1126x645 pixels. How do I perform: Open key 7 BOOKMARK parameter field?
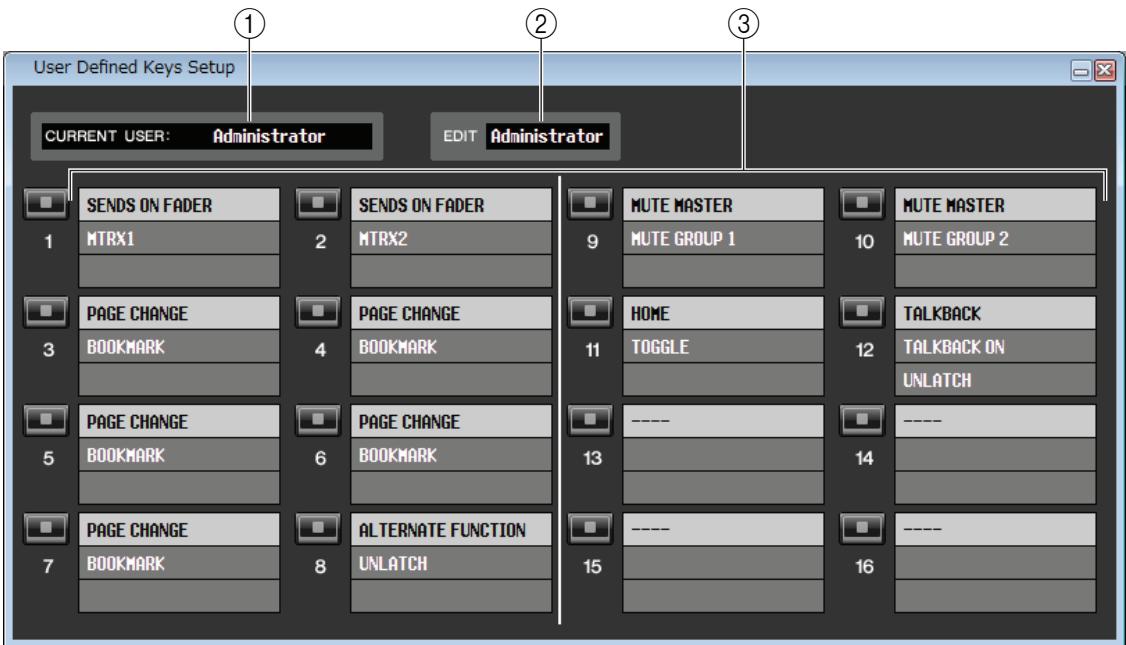pyautogui.click(x=179, y=564)
